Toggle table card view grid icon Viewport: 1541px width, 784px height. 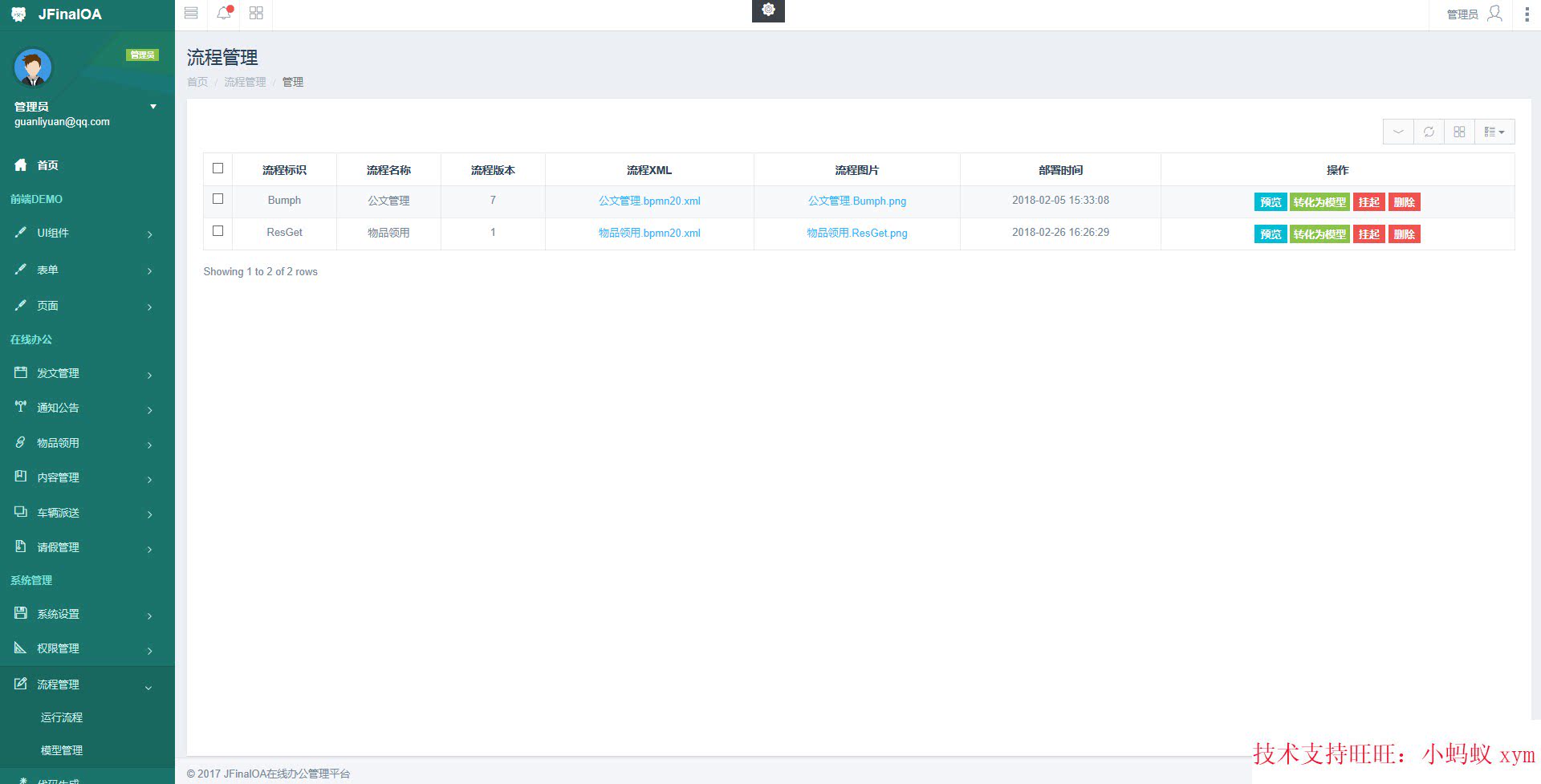pos(1459,132)
